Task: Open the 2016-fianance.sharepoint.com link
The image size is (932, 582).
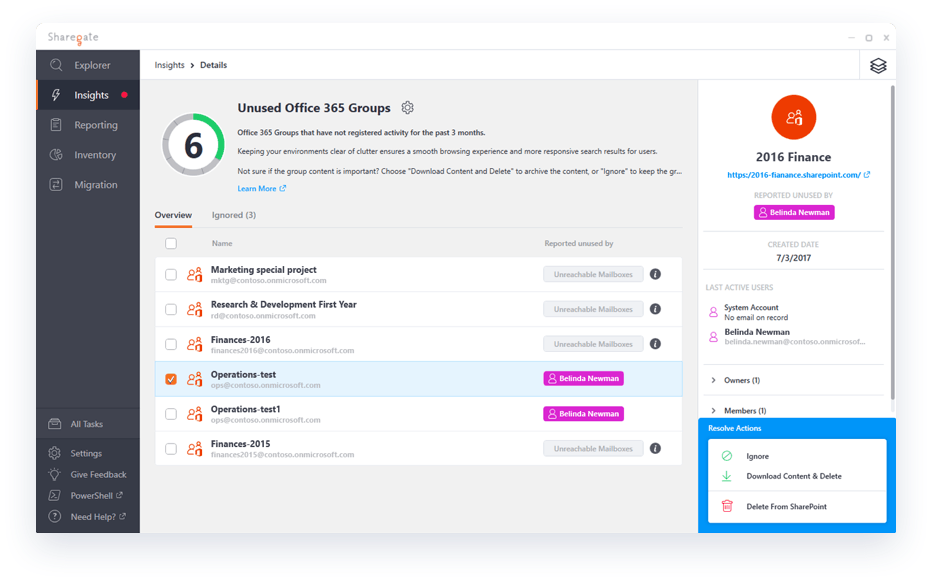Action: 798,175
